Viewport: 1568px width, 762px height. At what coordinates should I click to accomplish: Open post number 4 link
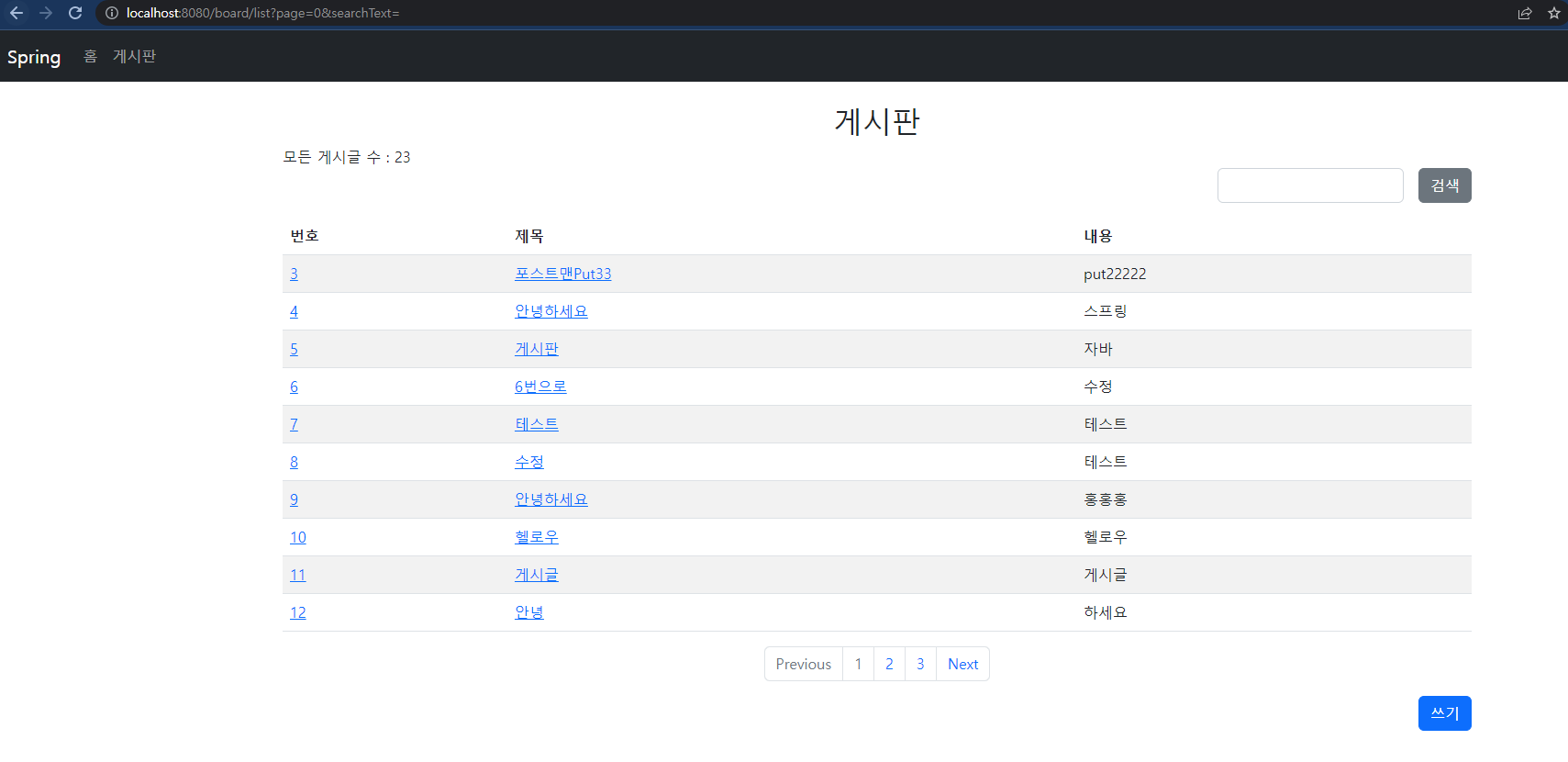[x=294, y=311]
